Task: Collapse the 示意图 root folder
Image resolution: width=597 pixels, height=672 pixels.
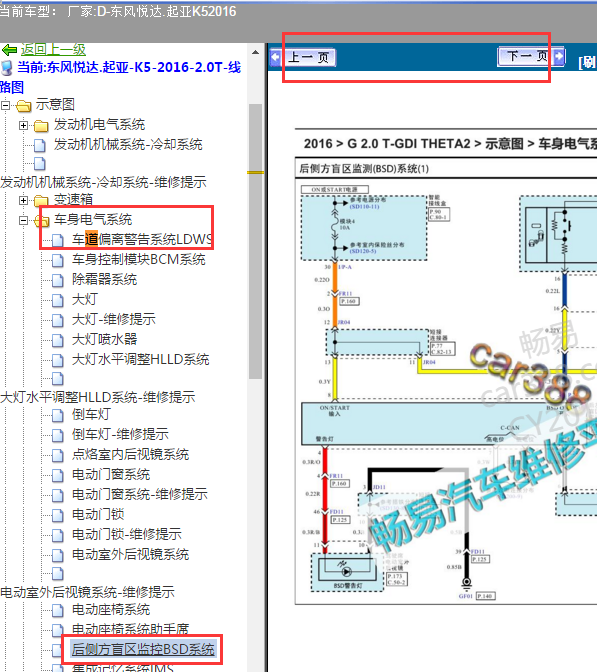Action: 6,105
